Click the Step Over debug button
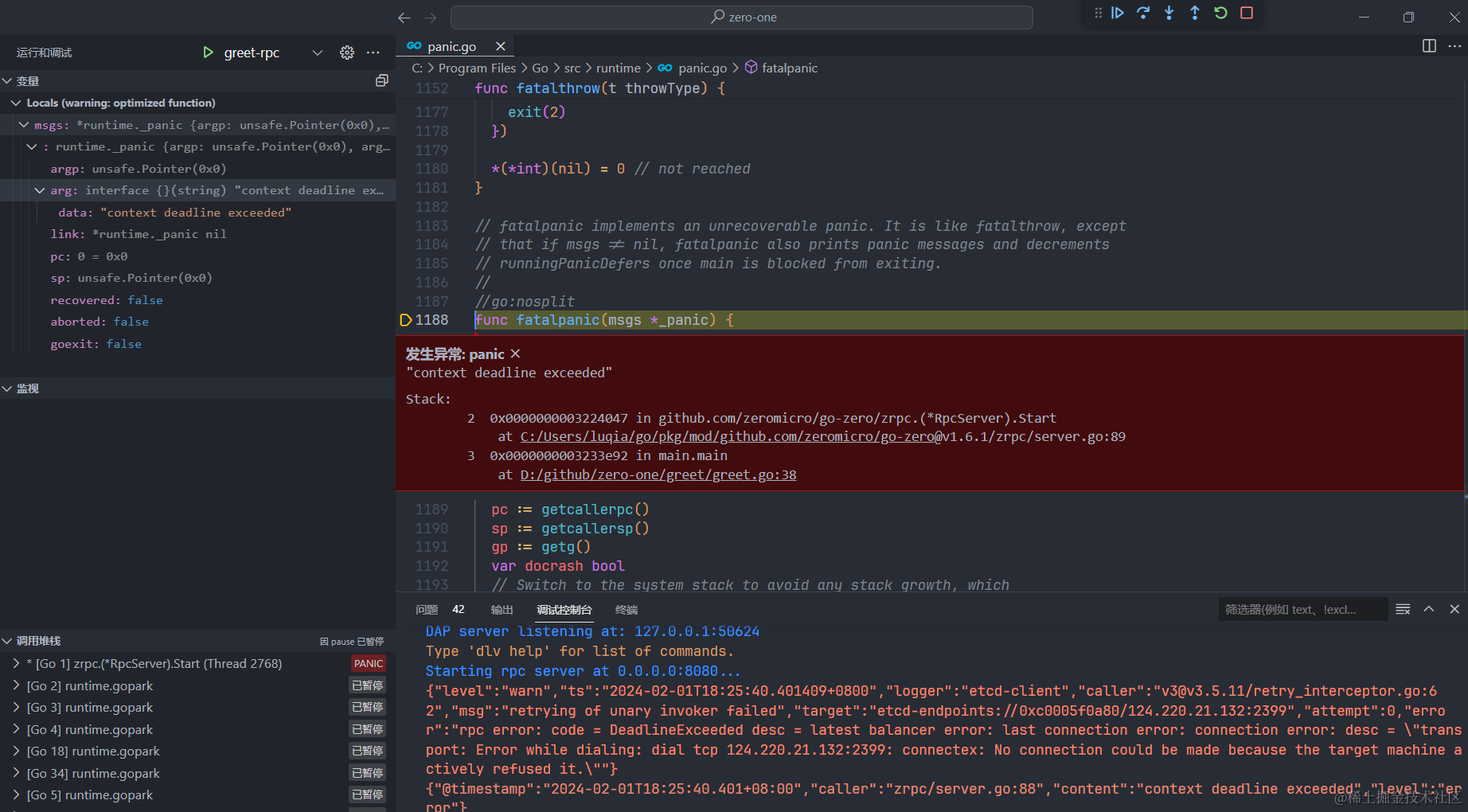 1143,13
